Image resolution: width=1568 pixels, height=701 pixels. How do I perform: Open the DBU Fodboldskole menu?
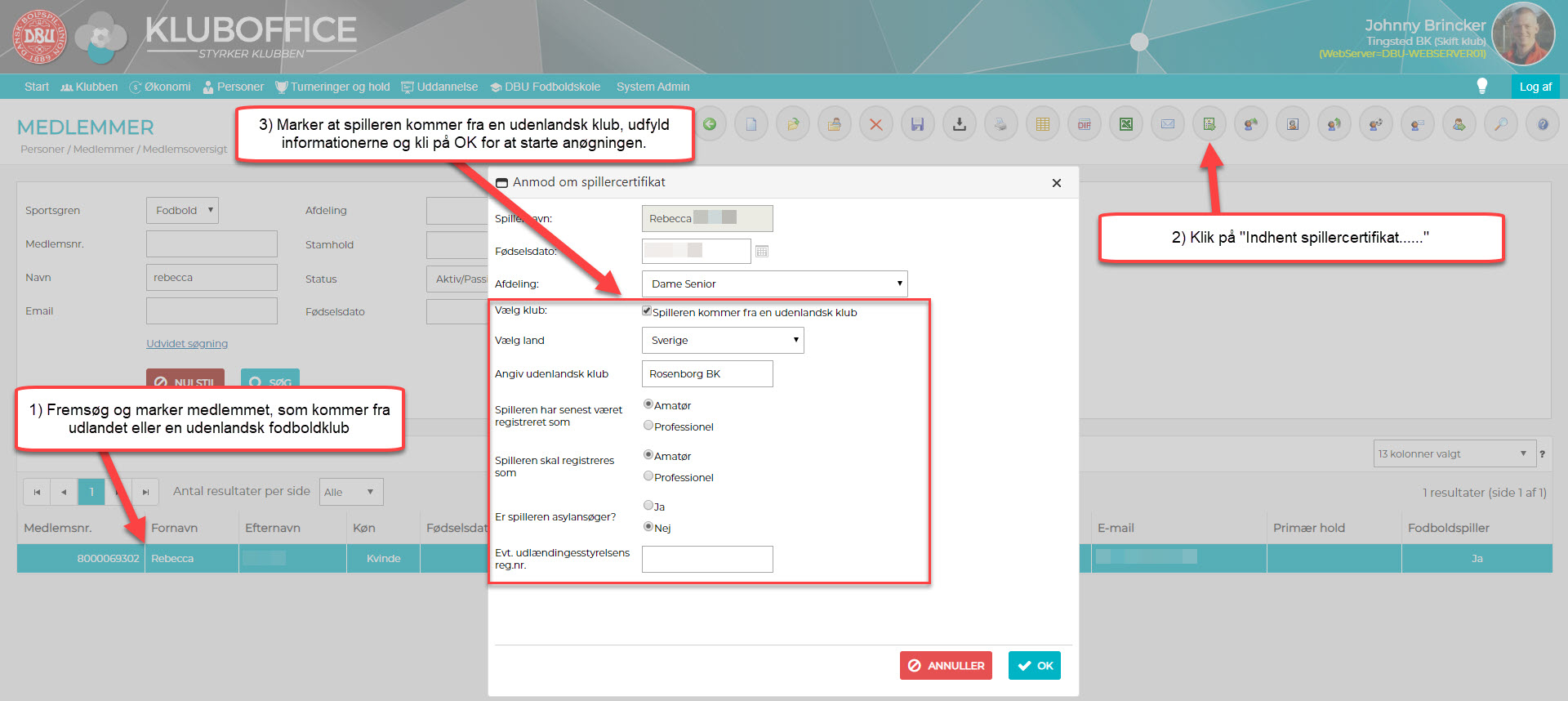[x=545, y=87]
